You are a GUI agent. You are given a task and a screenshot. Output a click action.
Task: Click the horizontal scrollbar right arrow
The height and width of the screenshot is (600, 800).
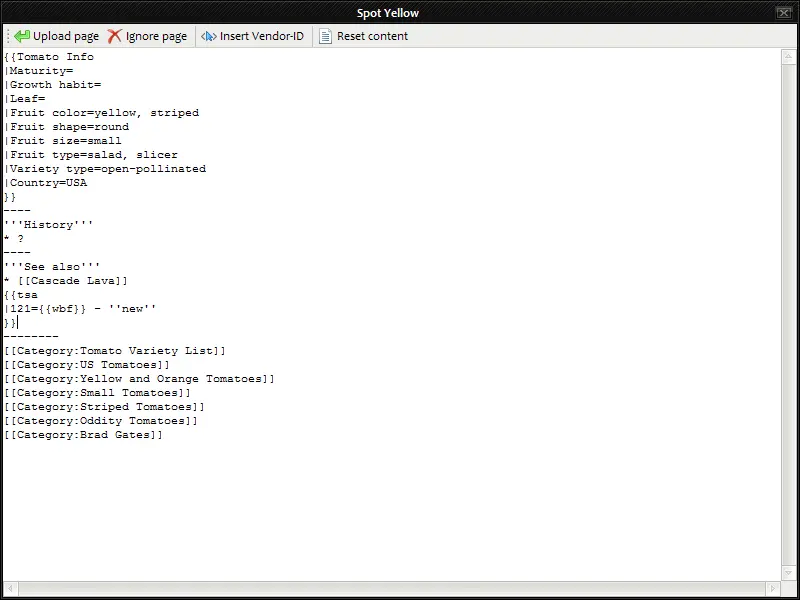point(773,588)
